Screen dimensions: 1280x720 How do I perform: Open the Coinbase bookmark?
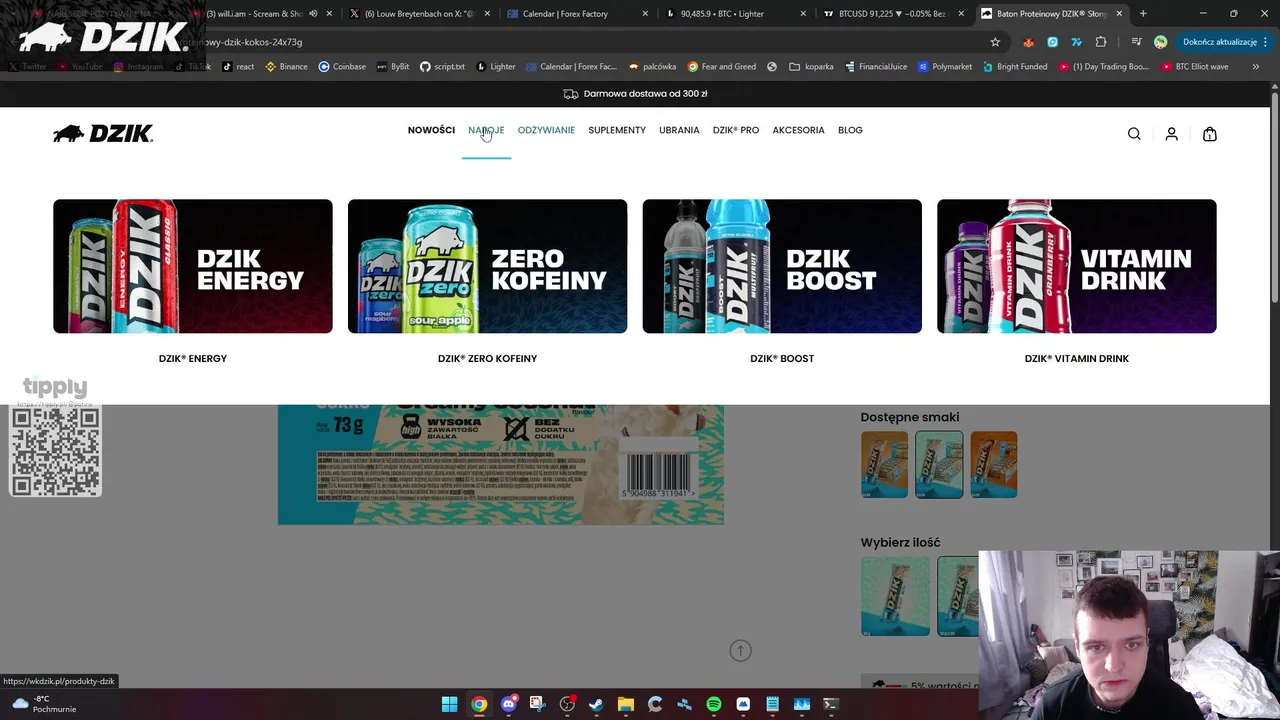tap(342, 66)
